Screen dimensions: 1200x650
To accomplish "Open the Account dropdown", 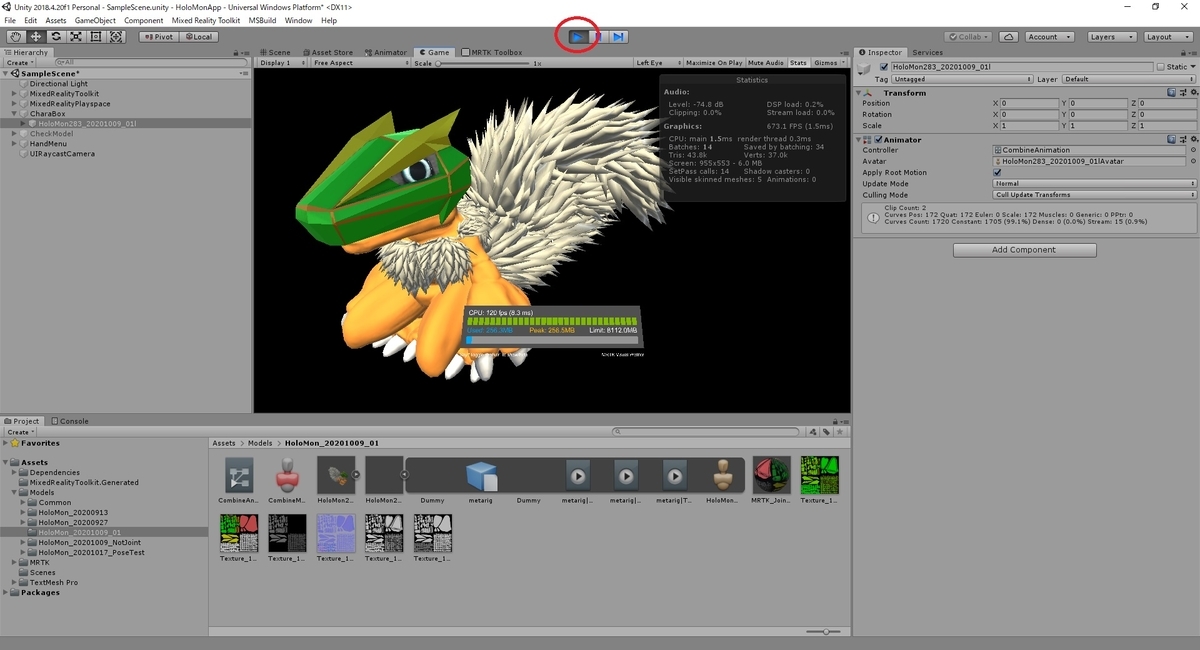I will coord(1048,37).
